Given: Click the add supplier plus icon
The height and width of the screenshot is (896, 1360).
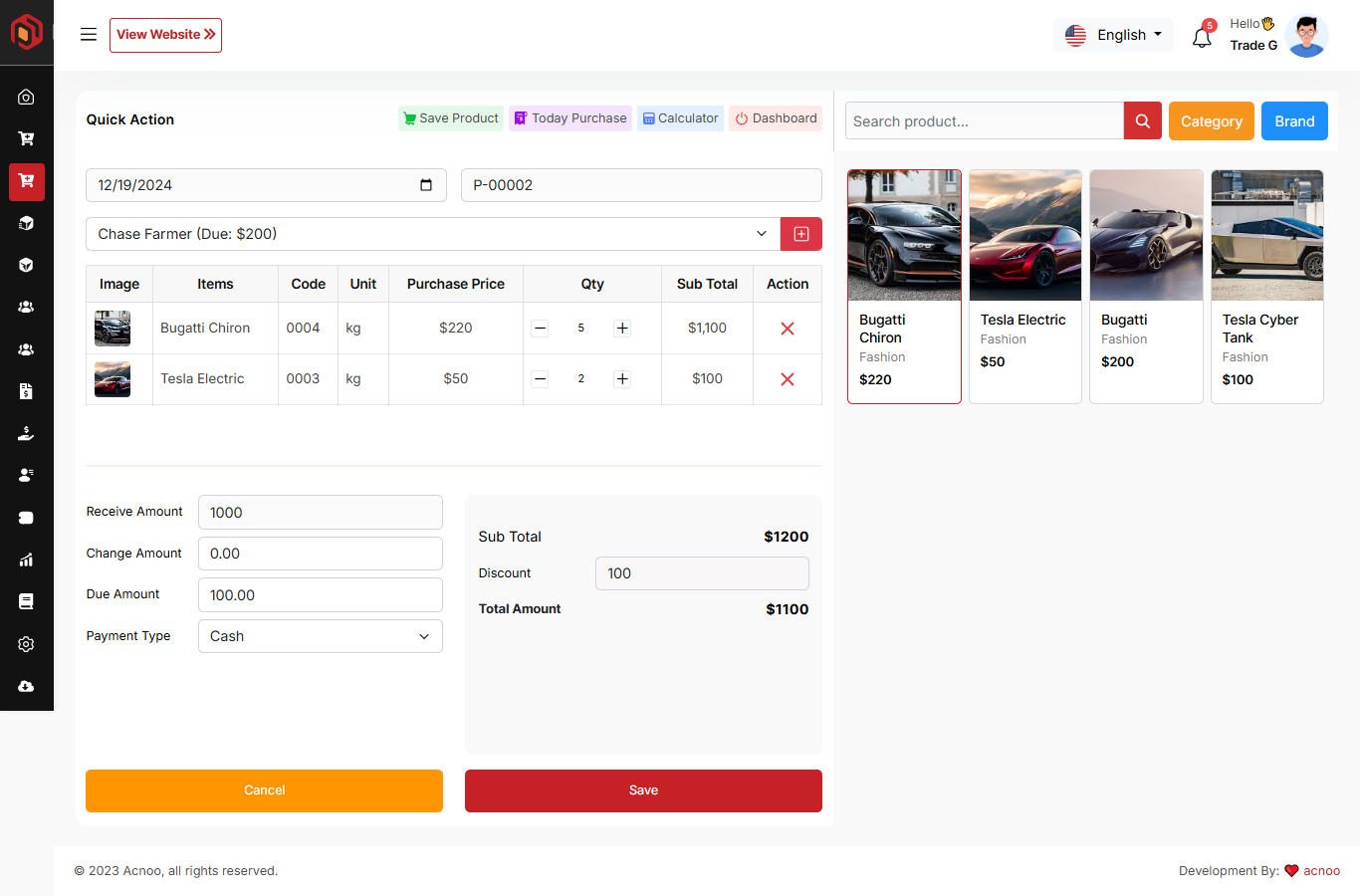Looking at the screenshot, I should (800, 234).
